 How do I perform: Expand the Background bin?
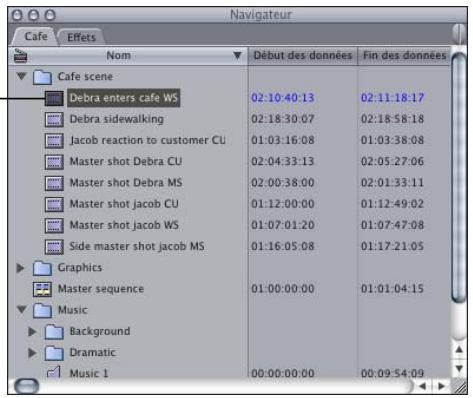(x=32, y=331)
